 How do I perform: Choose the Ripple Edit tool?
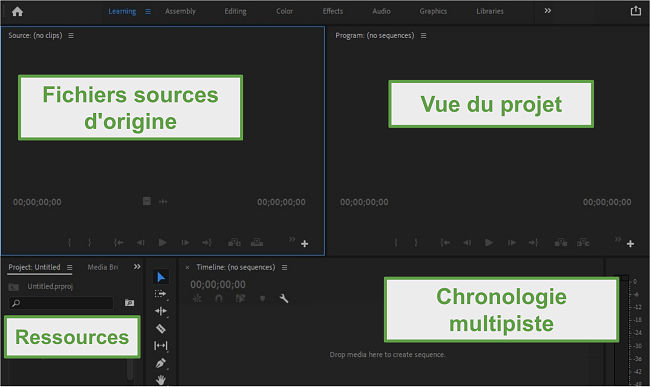click(x=161, y=311)
